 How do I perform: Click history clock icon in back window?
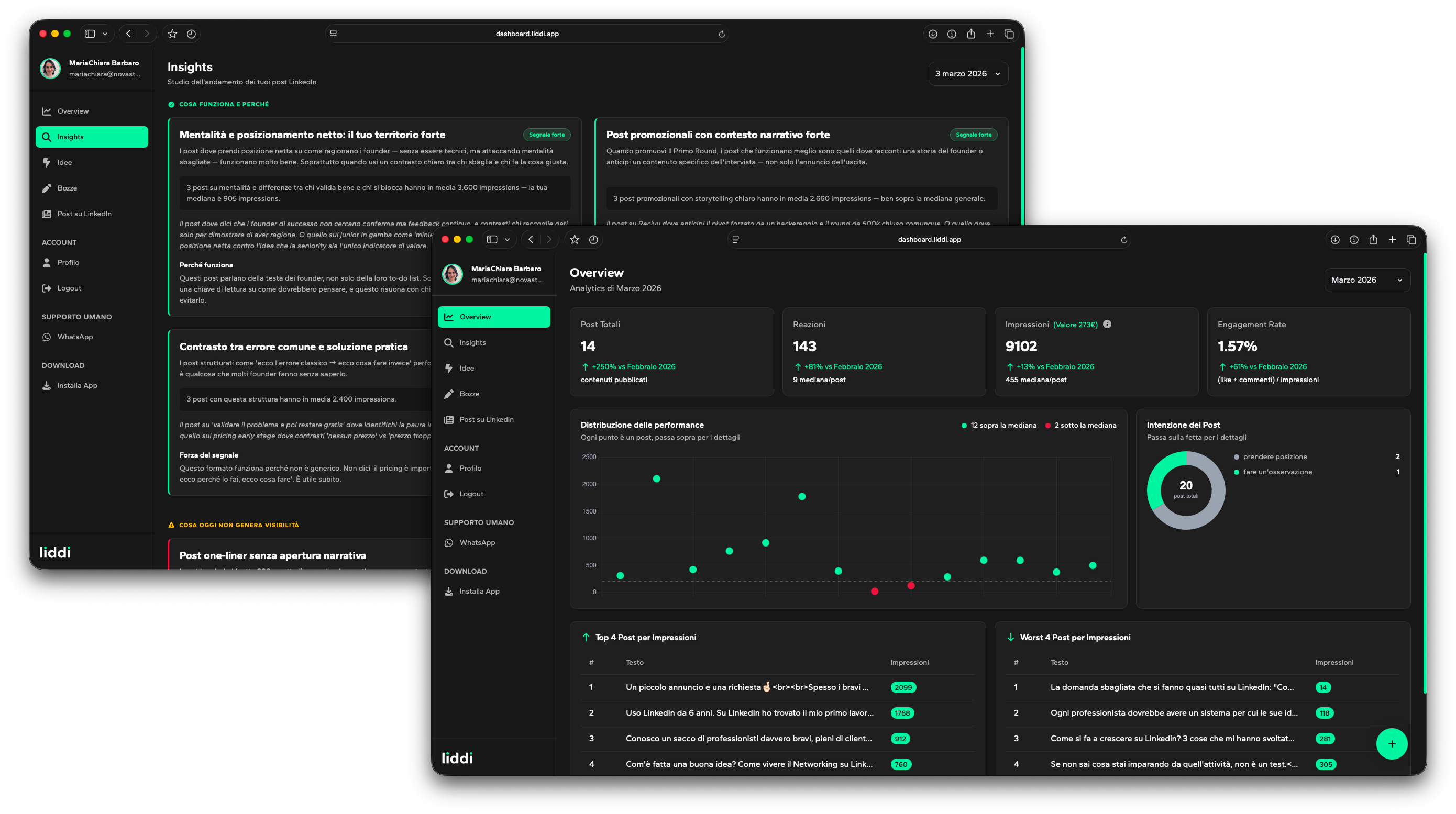(191, 34)
